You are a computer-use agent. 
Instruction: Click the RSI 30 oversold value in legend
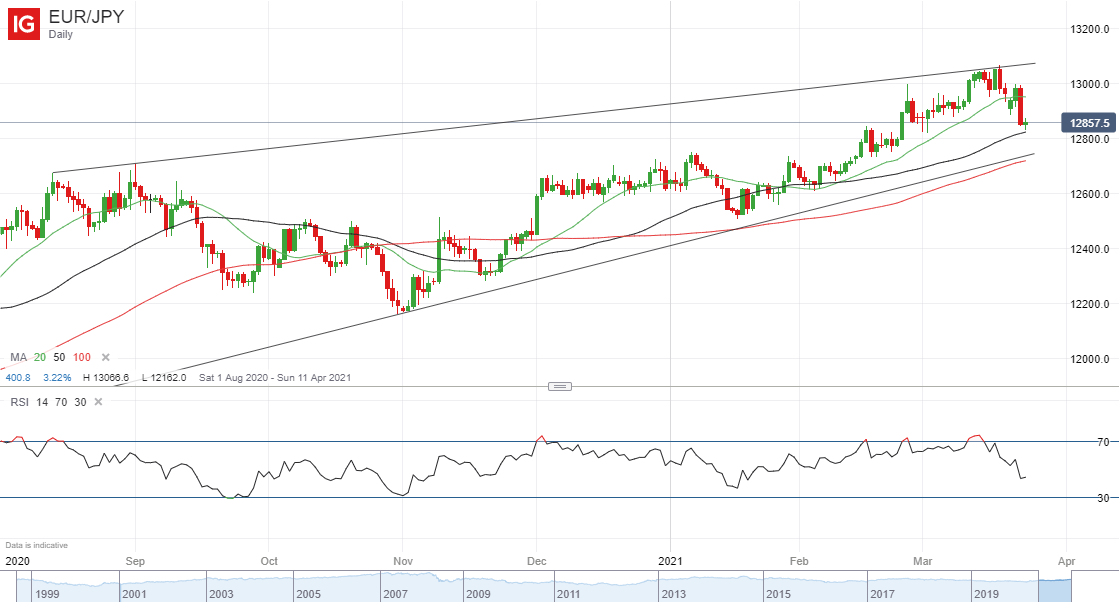tap(80, 402)
